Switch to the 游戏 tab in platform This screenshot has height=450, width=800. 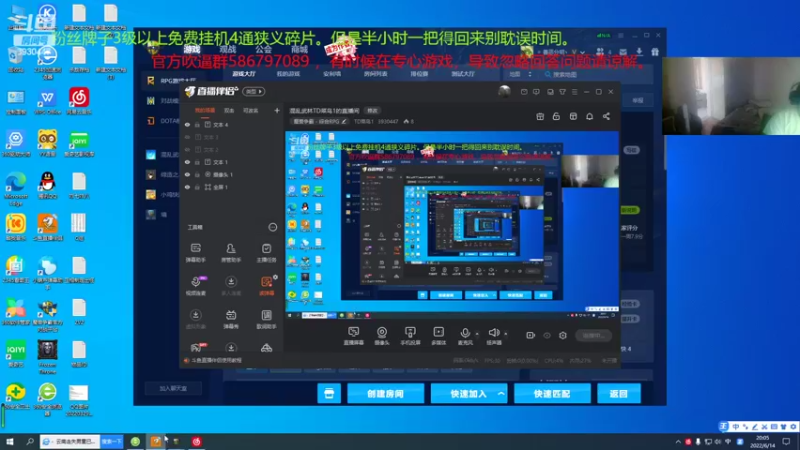pyautogui.click(x=192, y=49)
